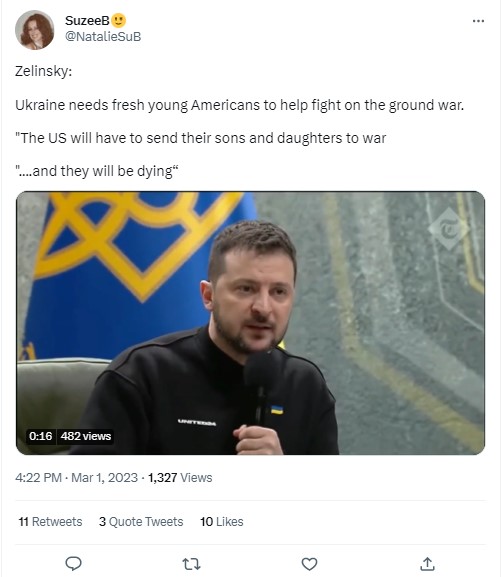This screenshot has width=502, height=577.
Task: Click the 4:22 PM Mar 1, 2023 timestamp
Action: (76, 478)
